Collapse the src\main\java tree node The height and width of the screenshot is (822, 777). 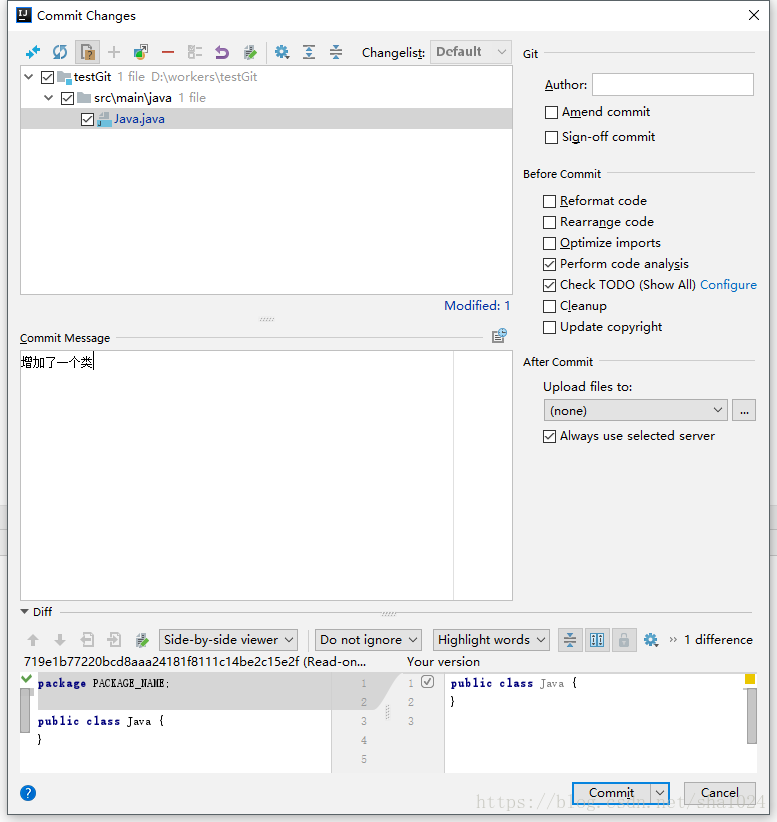click(48, 98)
